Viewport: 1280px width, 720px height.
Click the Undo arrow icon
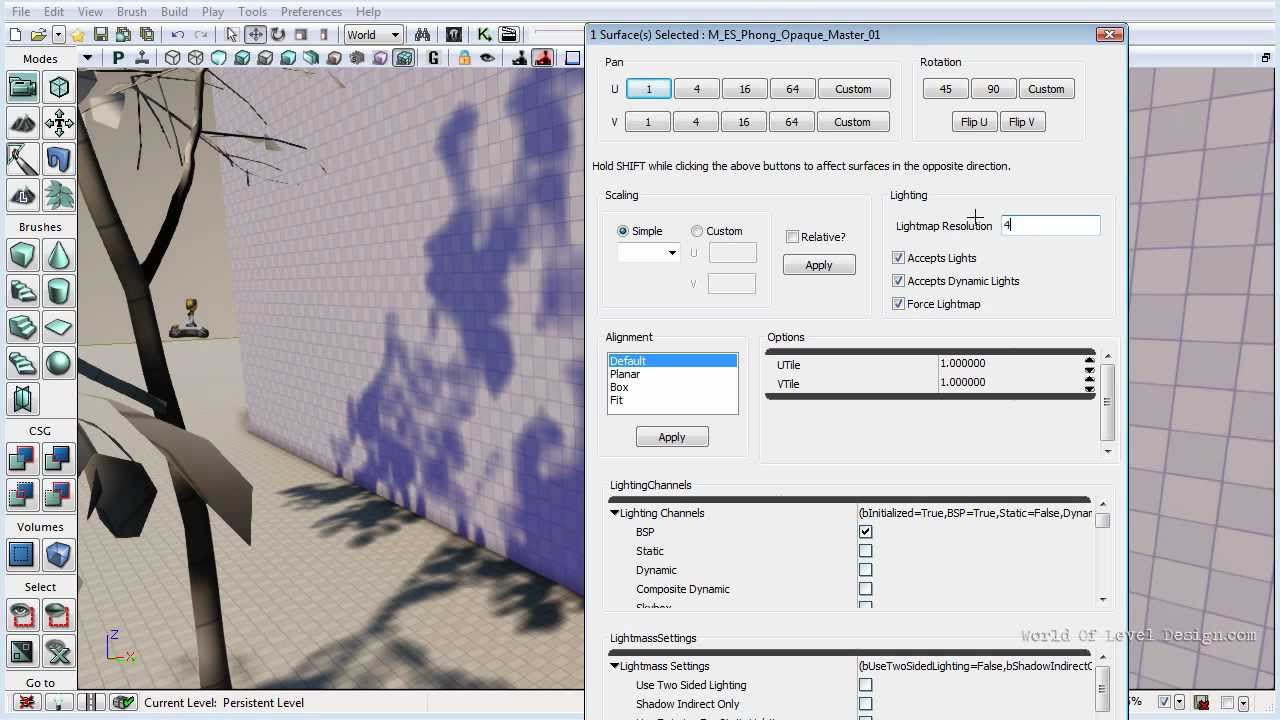(x=178, y=34)
